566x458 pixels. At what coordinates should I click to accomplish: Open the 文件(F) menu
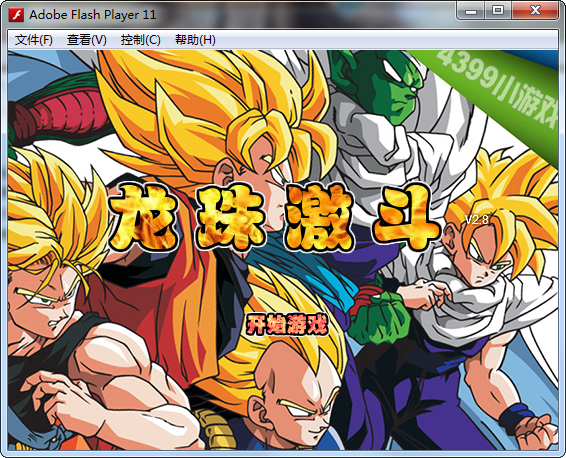click(x=34, y=40)
